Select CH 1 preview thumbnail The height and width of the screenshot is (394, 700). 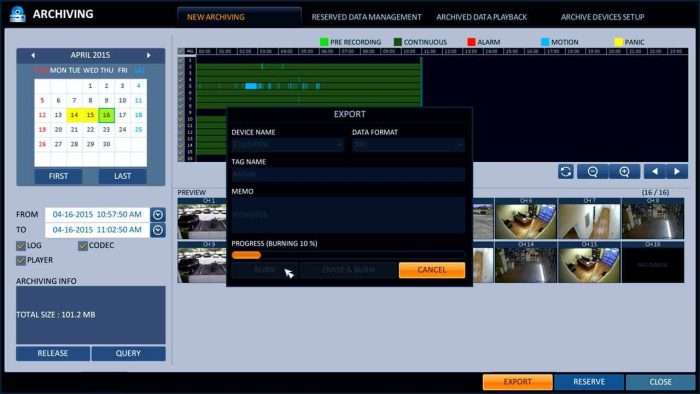(x=202, y=219)
